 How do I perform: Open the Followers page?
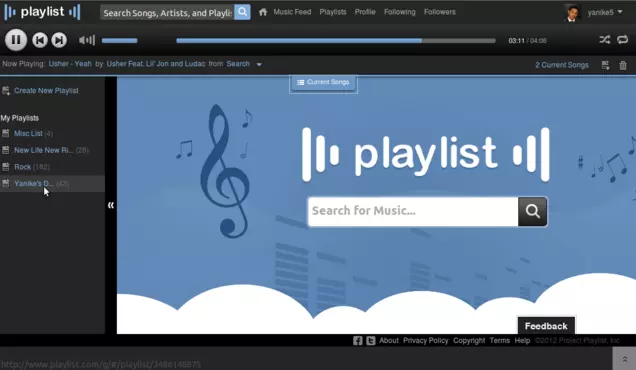point(440,12)
